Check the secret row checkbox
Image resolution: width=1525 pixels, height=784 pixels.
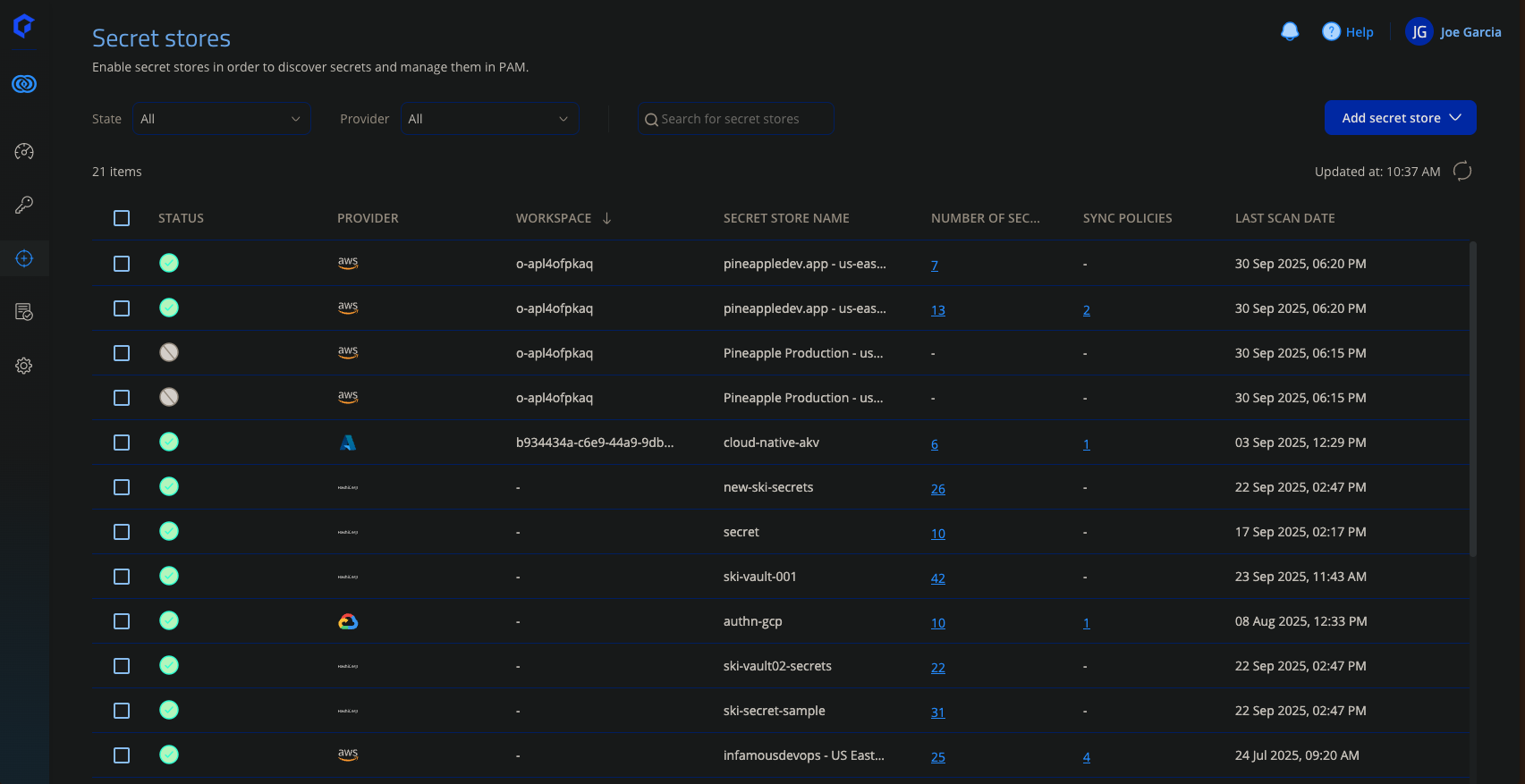pos(122,532)
